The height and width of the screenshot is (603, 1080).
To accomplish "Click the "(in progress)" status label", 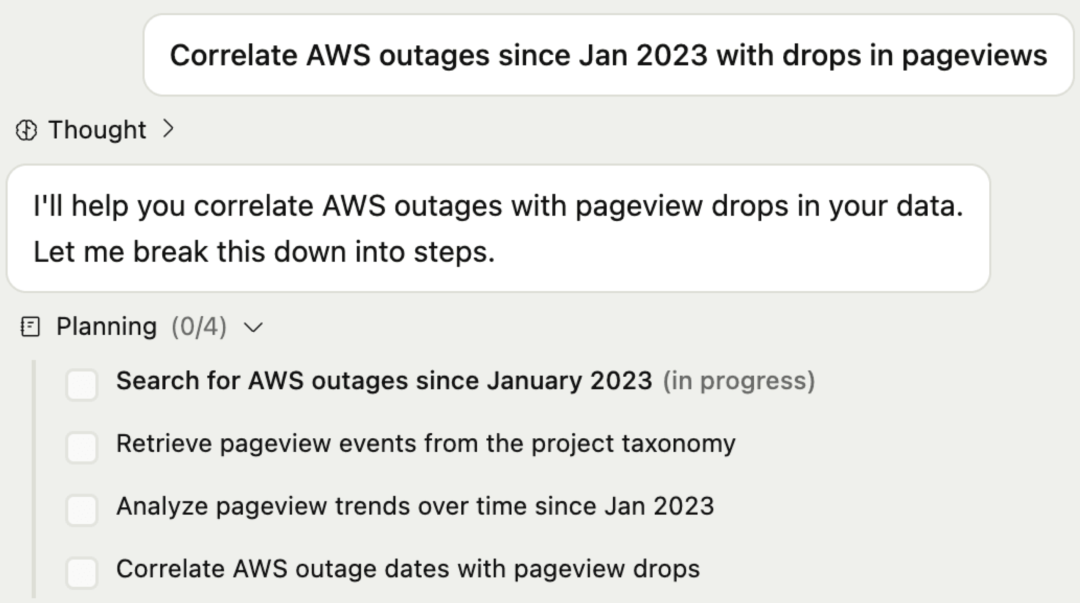I will pyautogui.click(x=739, y=381).
